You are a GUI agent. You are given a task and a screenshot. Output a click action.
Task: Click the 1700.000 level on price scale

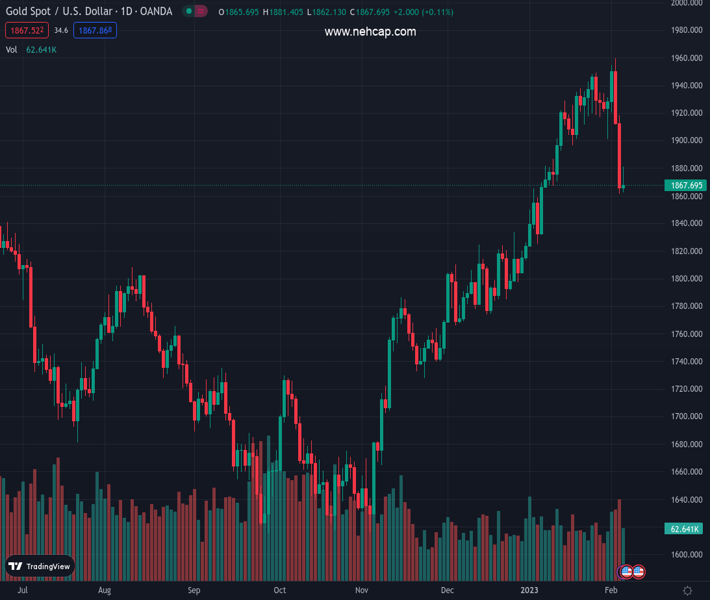(685, 417)
